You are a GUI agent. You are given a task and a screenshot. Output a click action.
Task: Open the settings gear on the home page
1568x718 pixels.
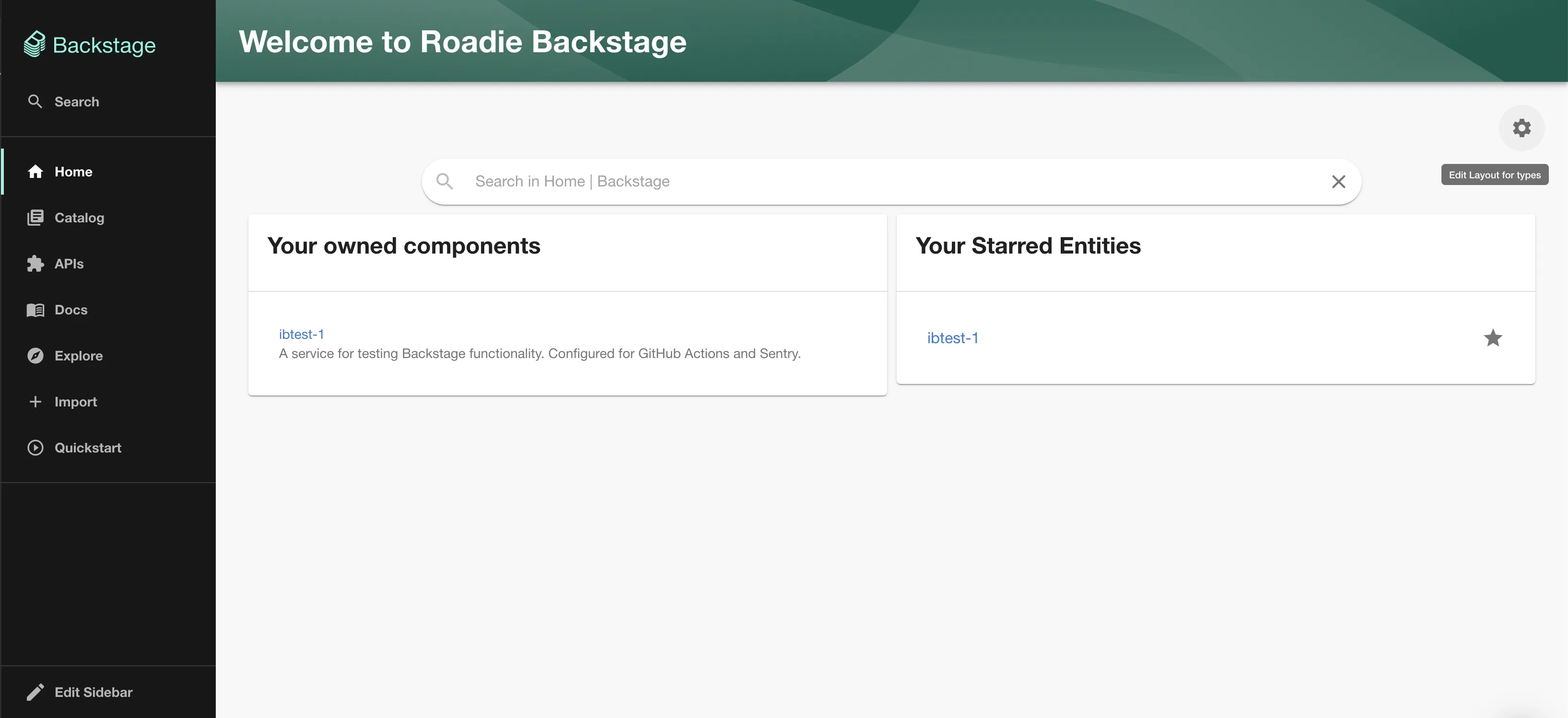point(1522,128)
